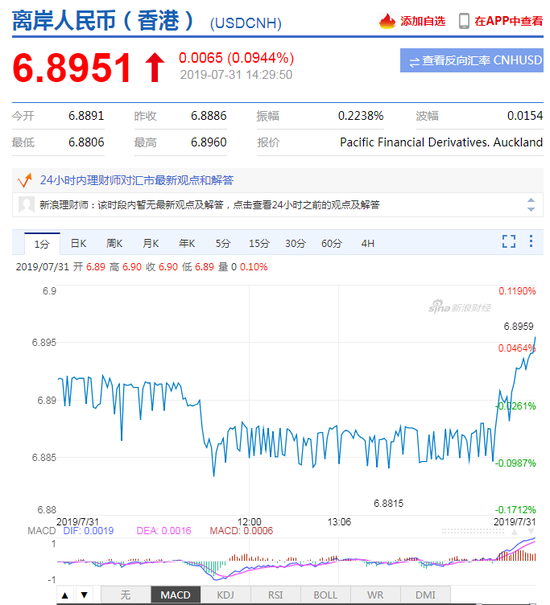Click the 最低 value 6.8806
The image size is (550, 605).
pyautogui.click(x=86, y=142)
